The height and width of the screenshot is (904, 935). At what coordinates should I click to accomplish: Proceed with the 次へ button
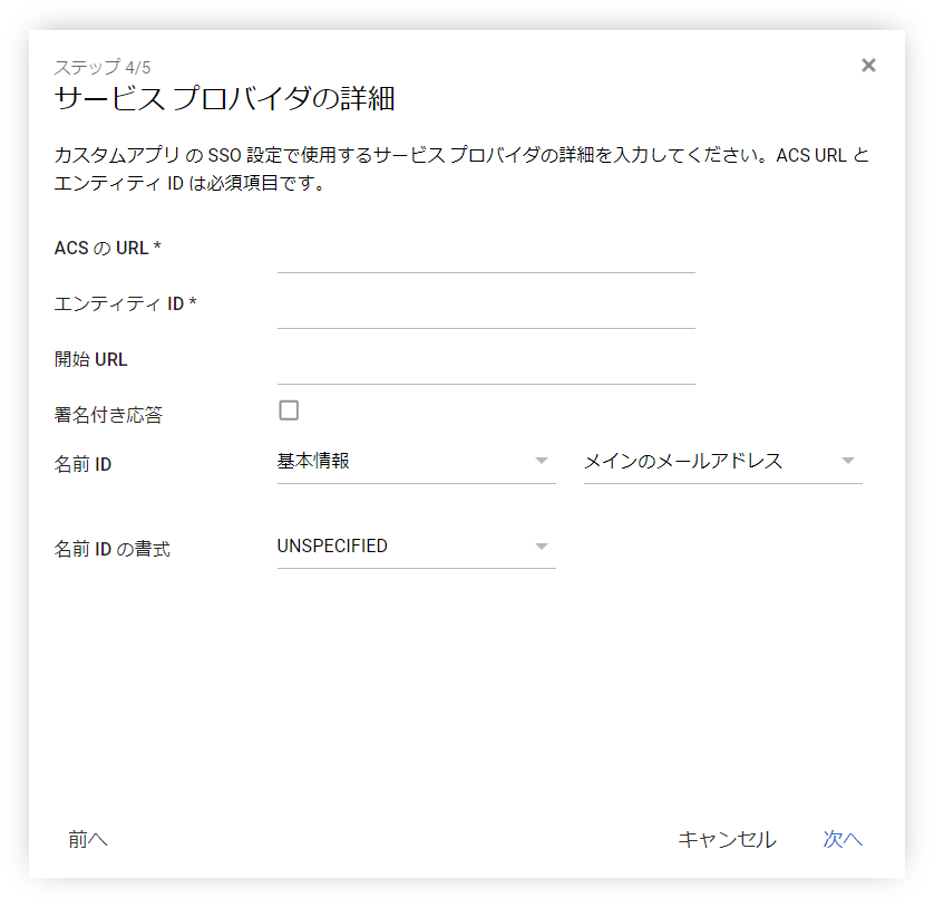[x=842, y=839]
